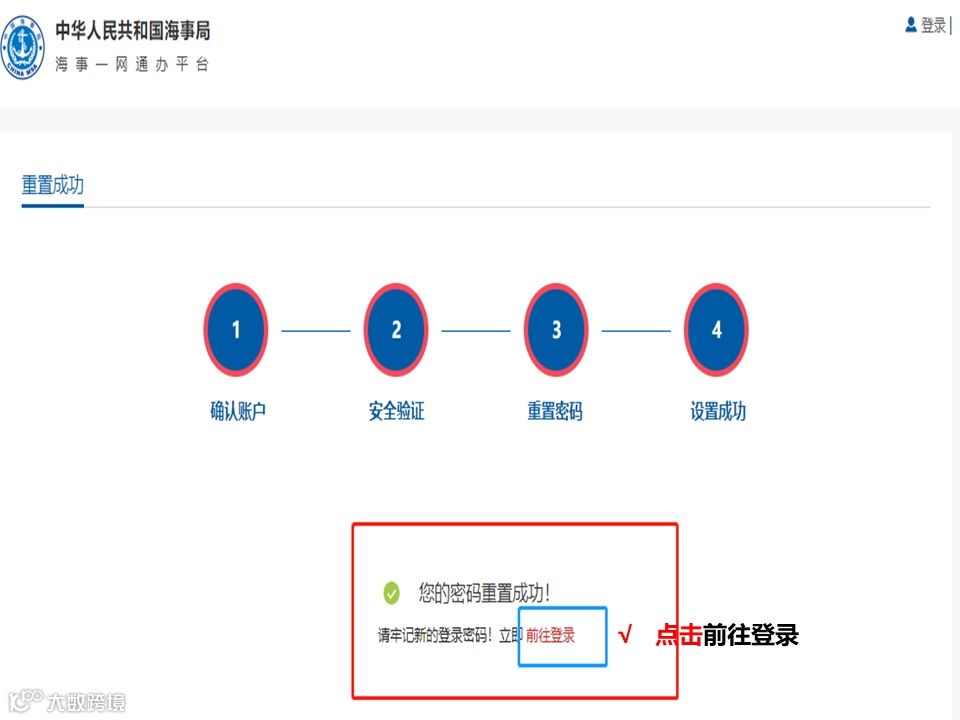Select the 重置成功 tab heading

tap(53, 185)
